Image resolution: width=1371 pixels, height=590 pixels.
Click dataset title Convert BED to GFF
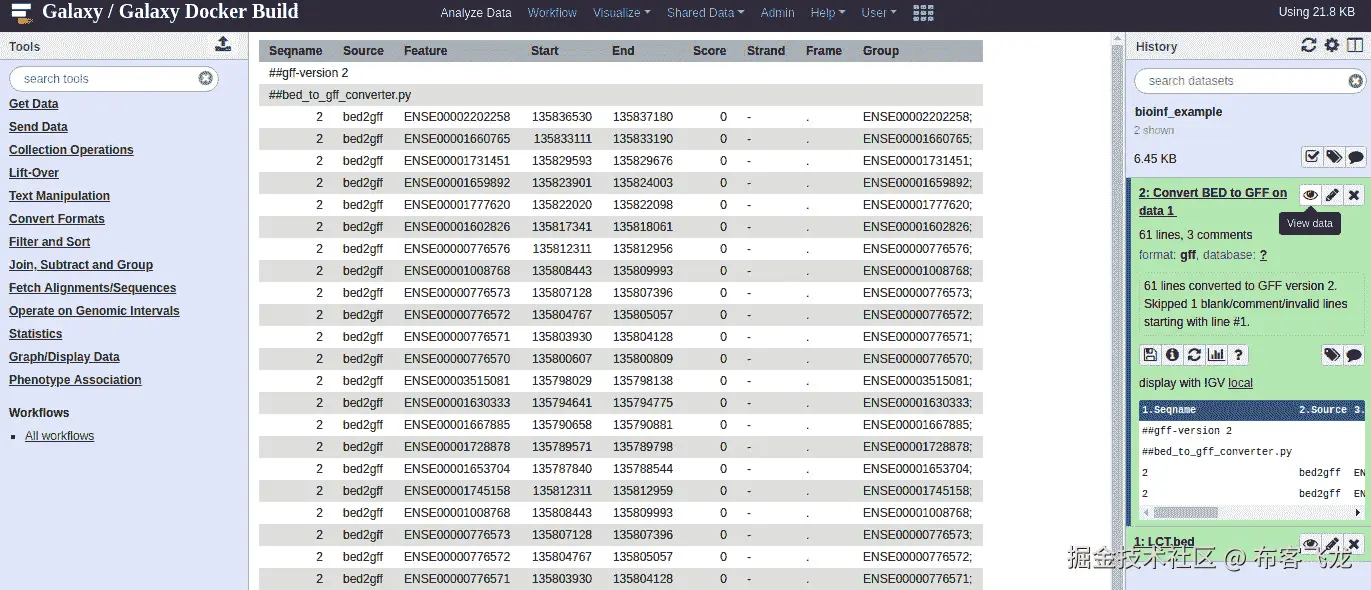1213,202
